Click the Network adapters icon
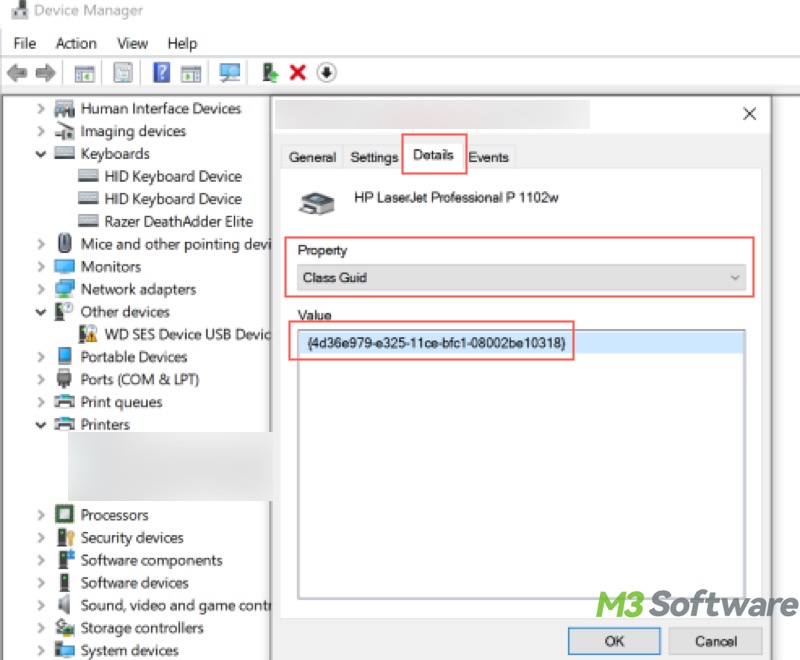The width and height of the screenshot is (800, 660). click(x=65, y=289)
